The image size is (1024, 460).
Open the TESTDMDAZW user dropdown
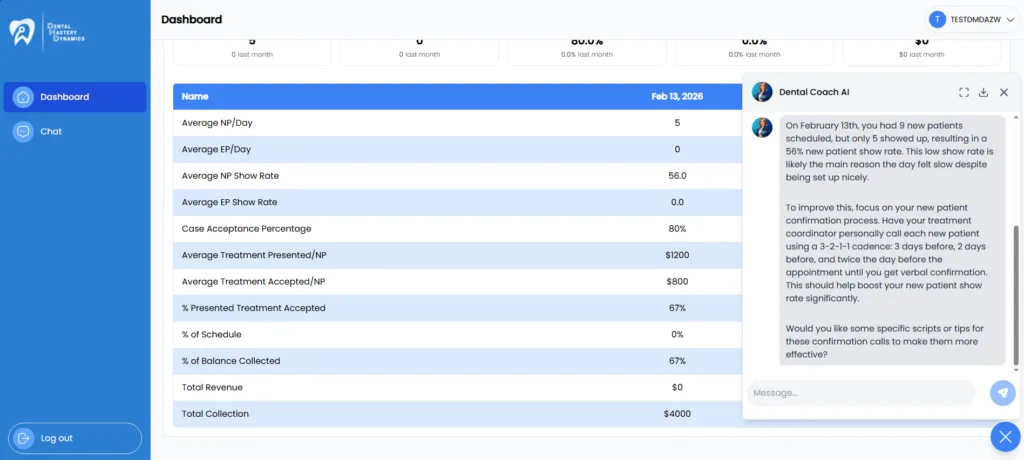[972, 20]
